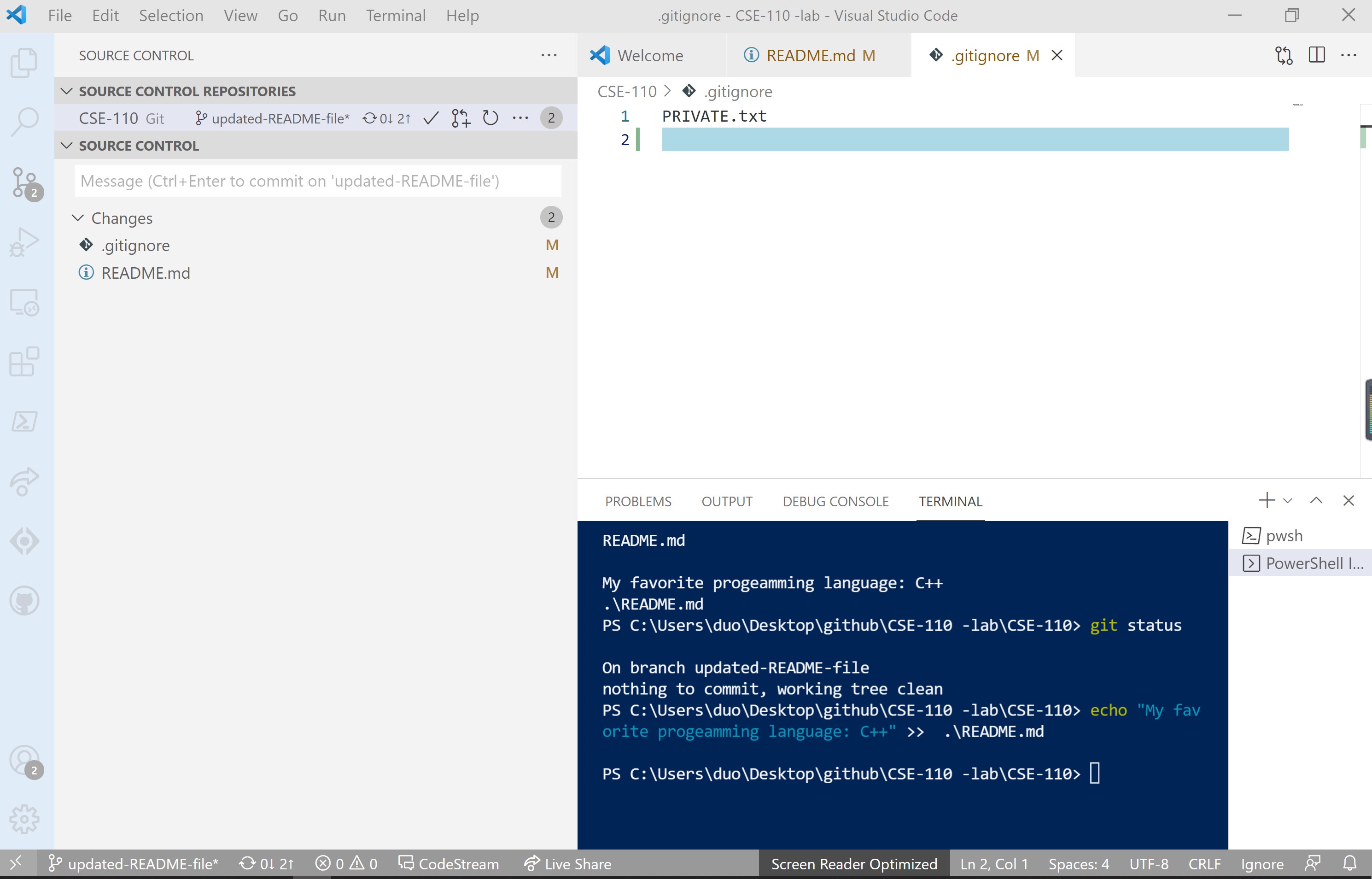
Task: Switch to the PROBLEMS panel tab
Action: [x=638, y=501]
